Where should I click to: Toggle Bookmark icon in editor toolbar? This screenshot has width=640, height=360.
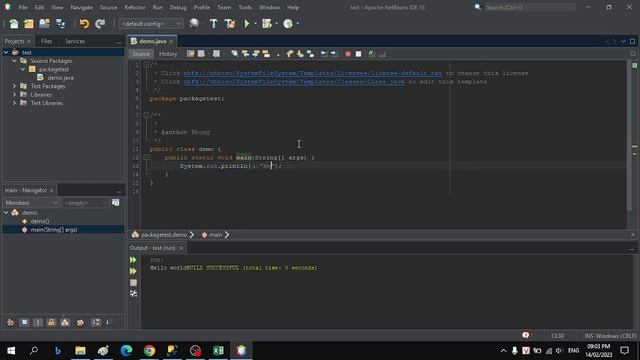[311, 54]
